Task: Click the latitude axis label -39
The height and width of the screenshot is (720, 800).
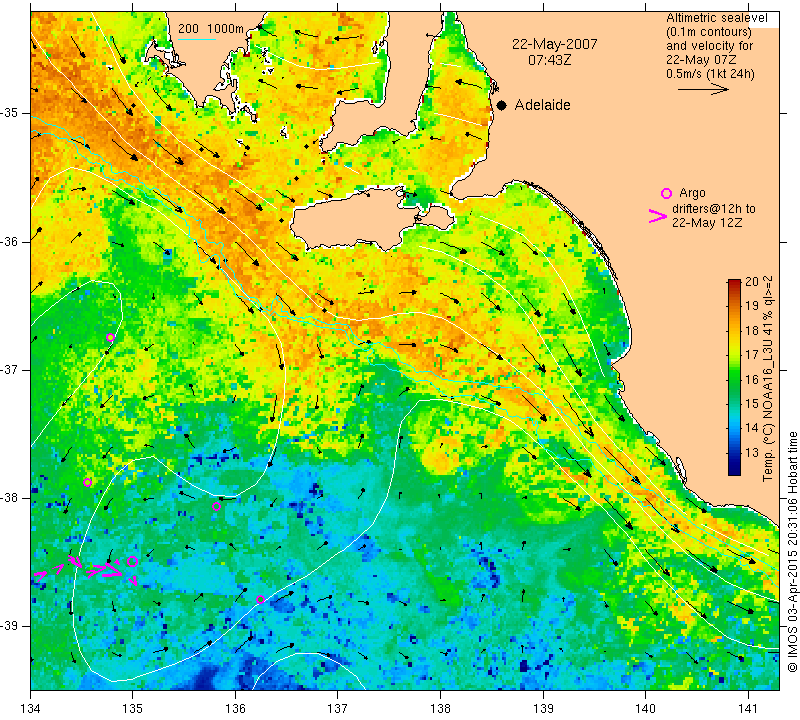Action: click(x=10, y=626)
